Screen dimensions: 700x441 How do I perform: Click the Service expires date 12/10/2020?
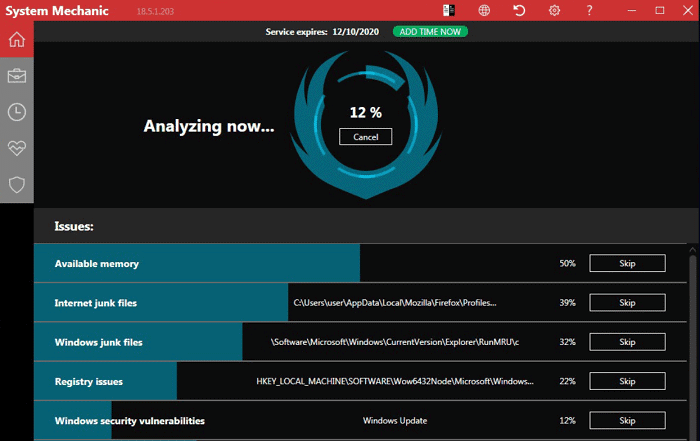tap(355, 32)
